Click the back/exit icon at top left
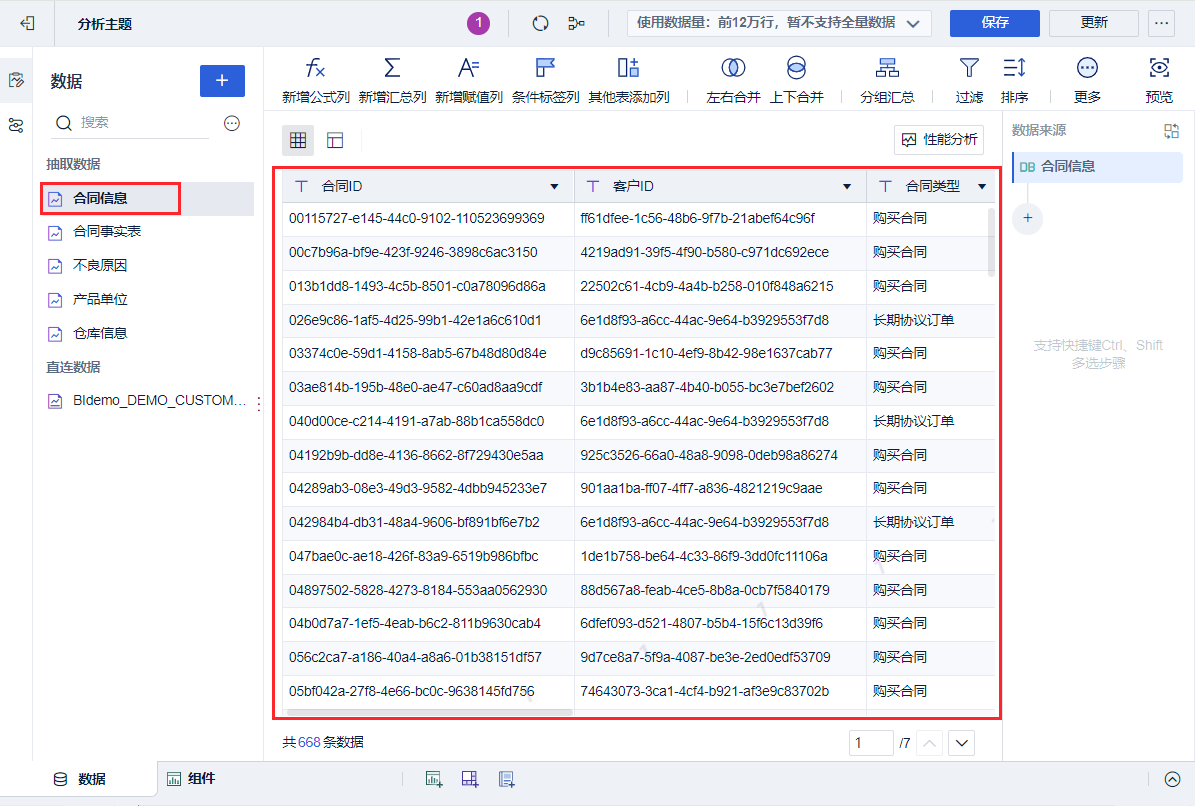 tap(27, 23)
